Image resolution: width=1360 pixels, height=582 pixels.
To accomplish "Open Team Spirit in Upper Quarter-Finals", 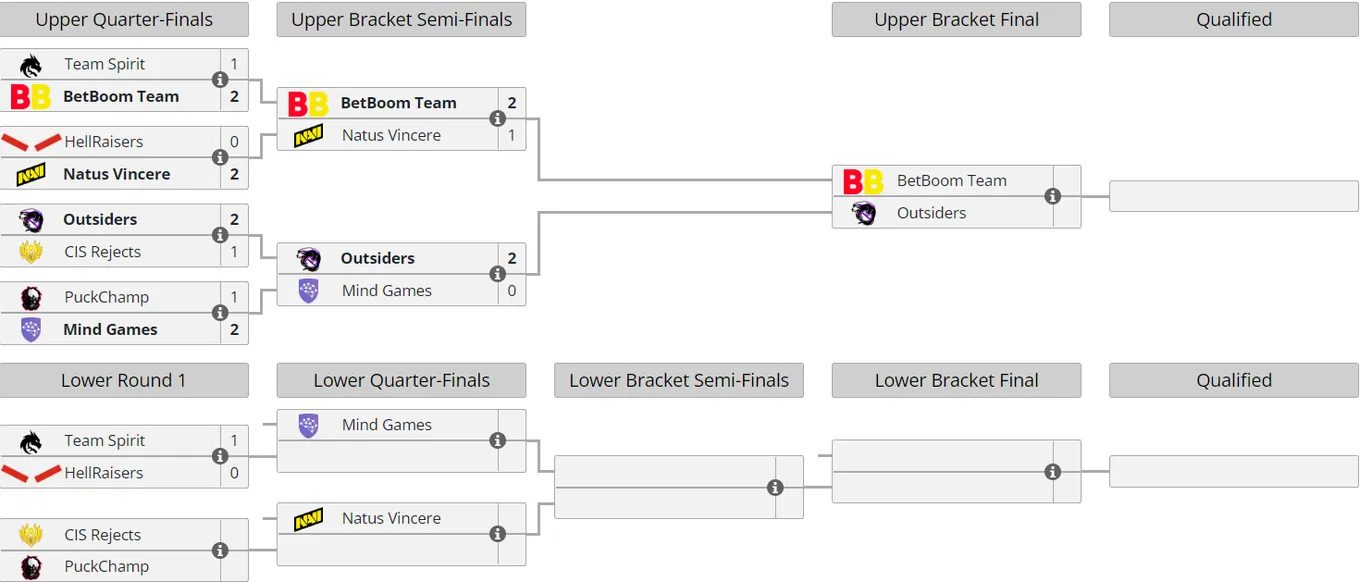I will [x=105, y=64].
